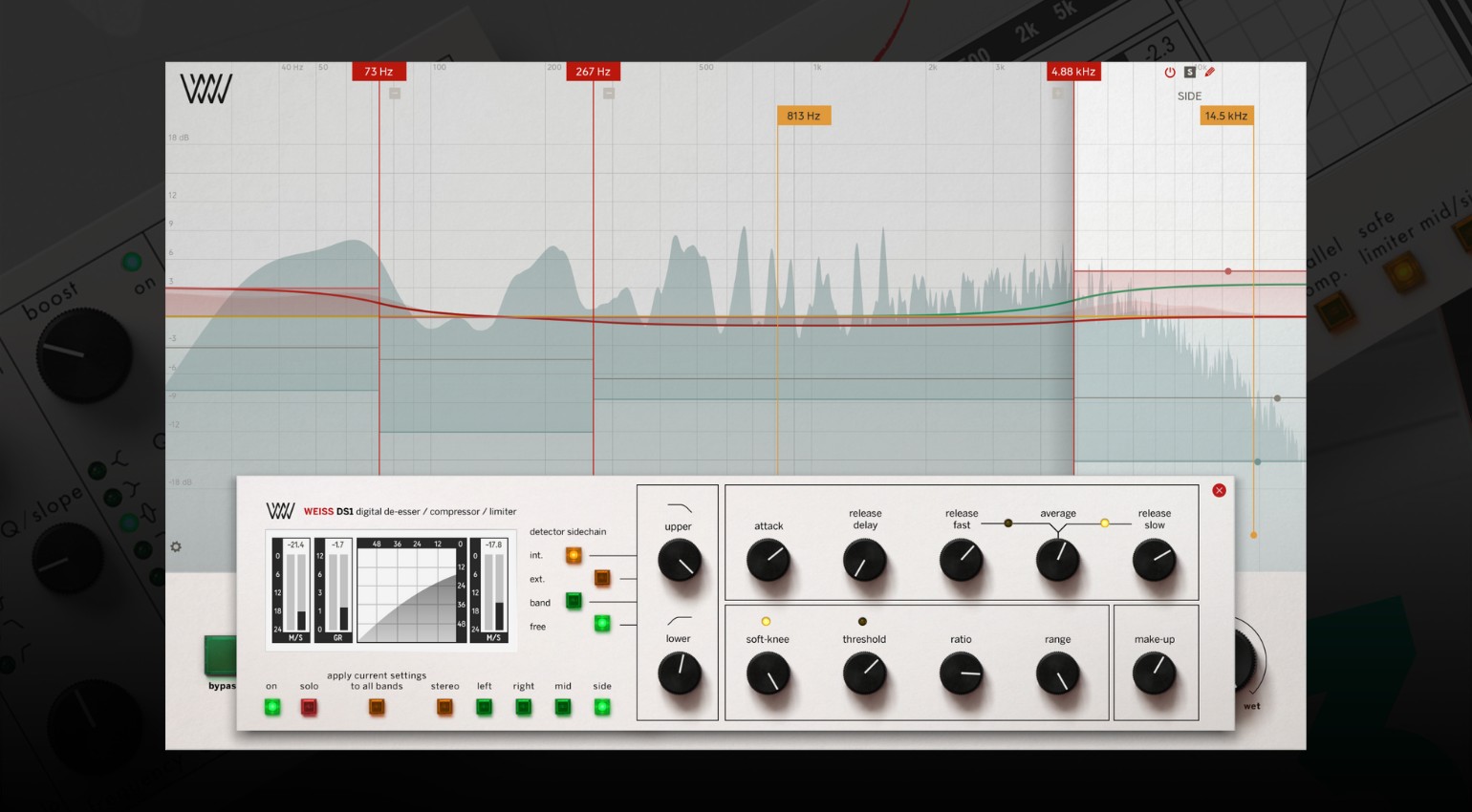Image resolution: width=1472 pixels, height=812 pixels.
Task: Click the minus icon below the 73 Hz marker
Action: tap(394, 93)
